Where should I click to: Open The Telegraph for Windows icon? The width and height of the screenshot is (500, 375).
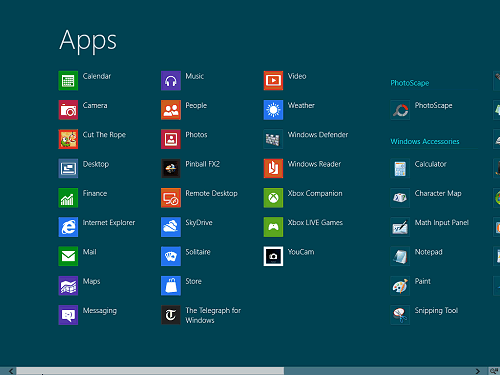point(171,315)
